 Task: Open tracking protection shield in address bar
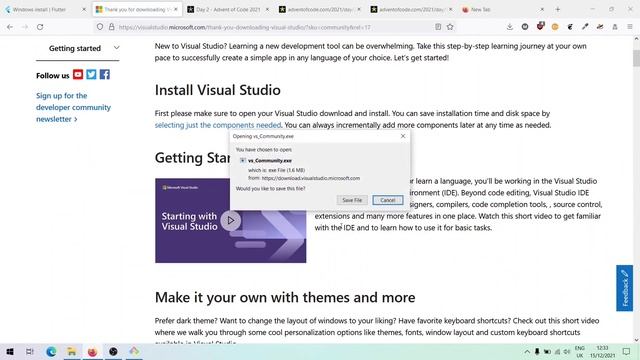coord(100,27)
